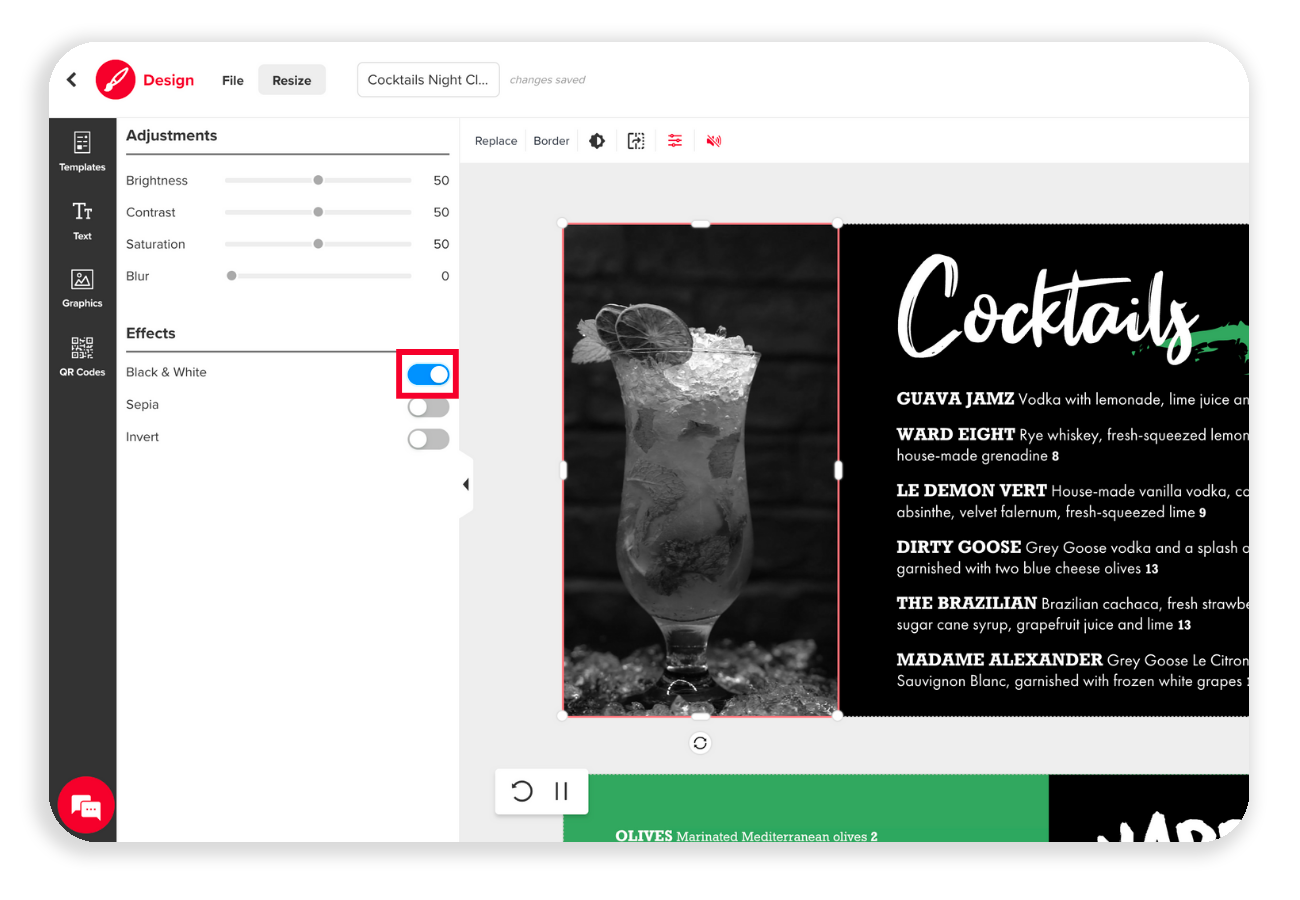This screenshot has width=1300, height=900.
Task: Open the live chat bubble
Action: (x=86, y=805)
